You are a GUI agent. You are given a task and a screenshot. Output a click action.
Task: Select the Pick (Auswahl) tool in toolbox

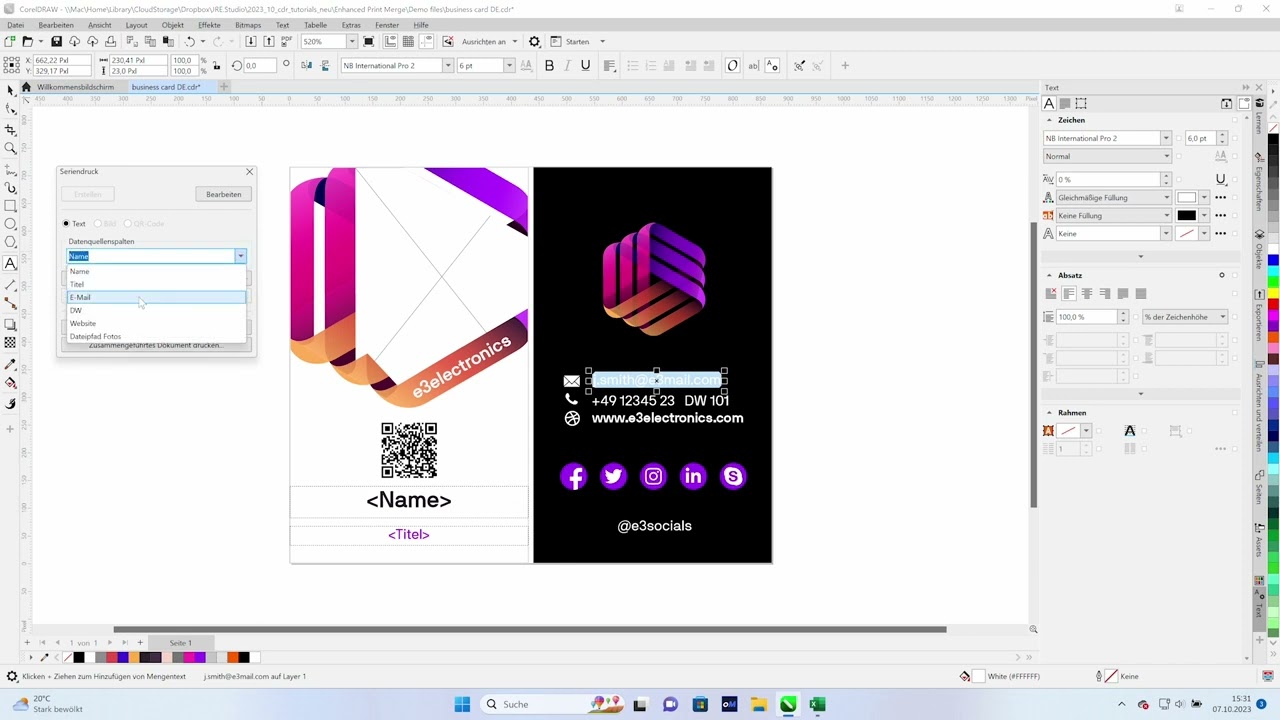(10, 91)
